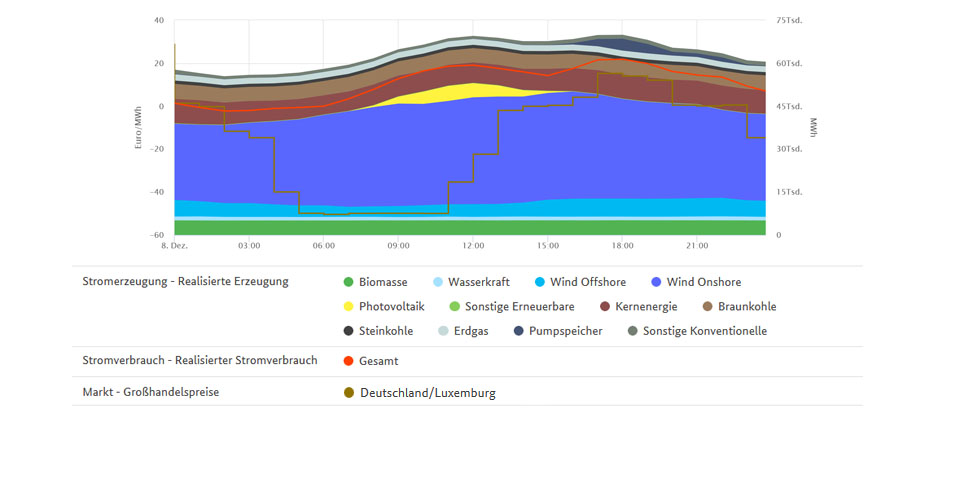Toggle the Steinkohle legend entry
Screen dimensions: 960x500
coord(378,331)
